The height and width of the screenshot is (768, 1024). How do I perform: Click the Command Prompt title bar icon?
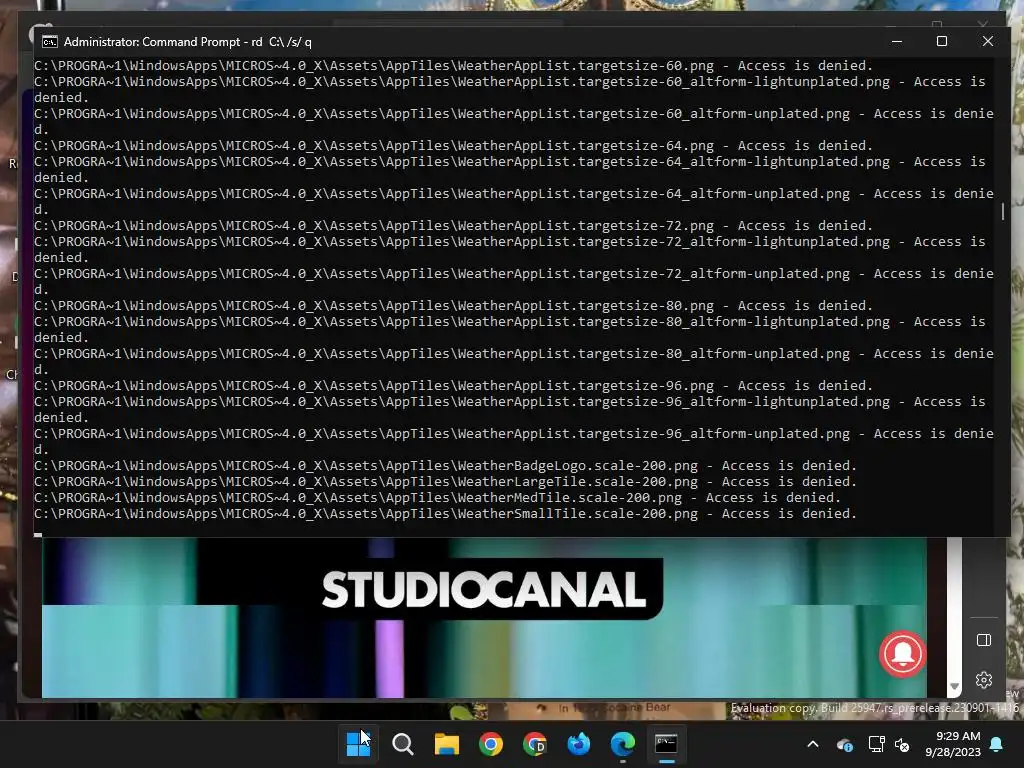tap(50, 42)
